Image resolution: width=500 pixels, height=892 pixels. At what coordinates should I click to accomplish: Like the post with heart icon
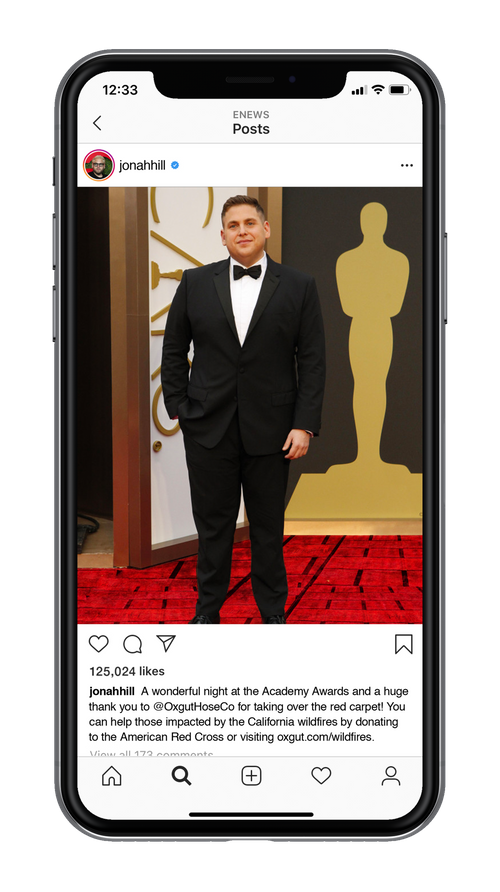(x=98, y=644)
